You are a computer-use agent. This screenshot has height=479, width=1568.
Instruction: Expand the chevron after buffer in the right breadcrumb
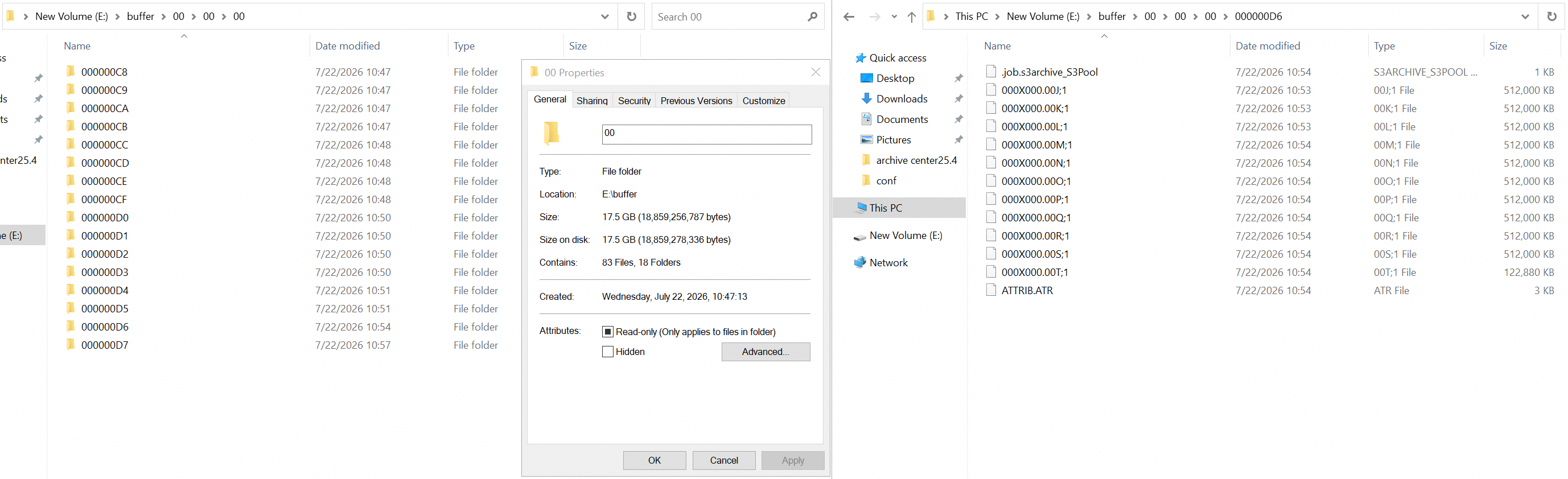point(1135,16)
